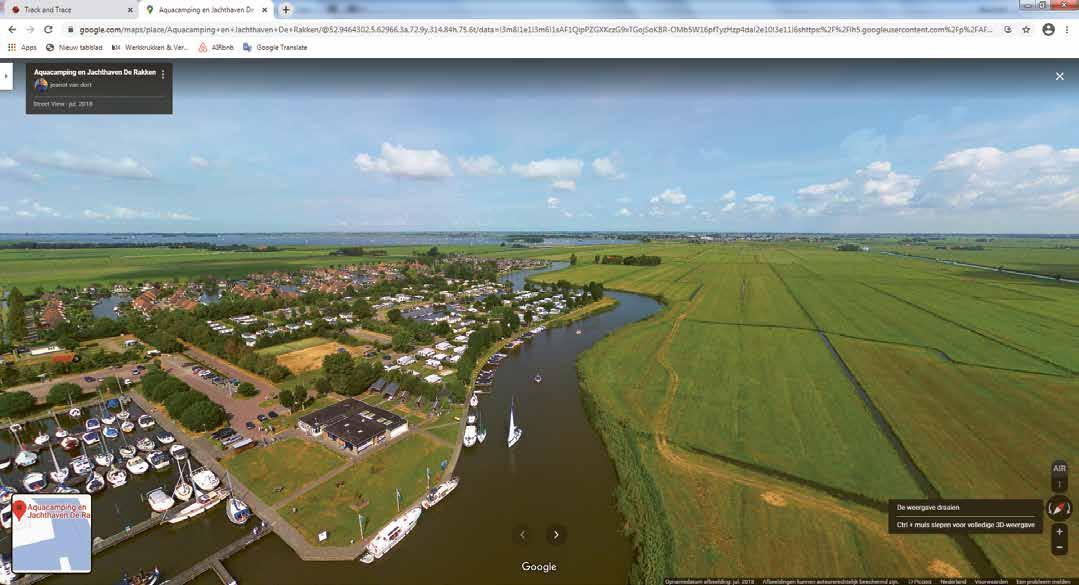Open the Werkdrukken & Ver... bookmark
This screenshot has width=1079, height=585.
pyautogui.click(x=150, y=47)
